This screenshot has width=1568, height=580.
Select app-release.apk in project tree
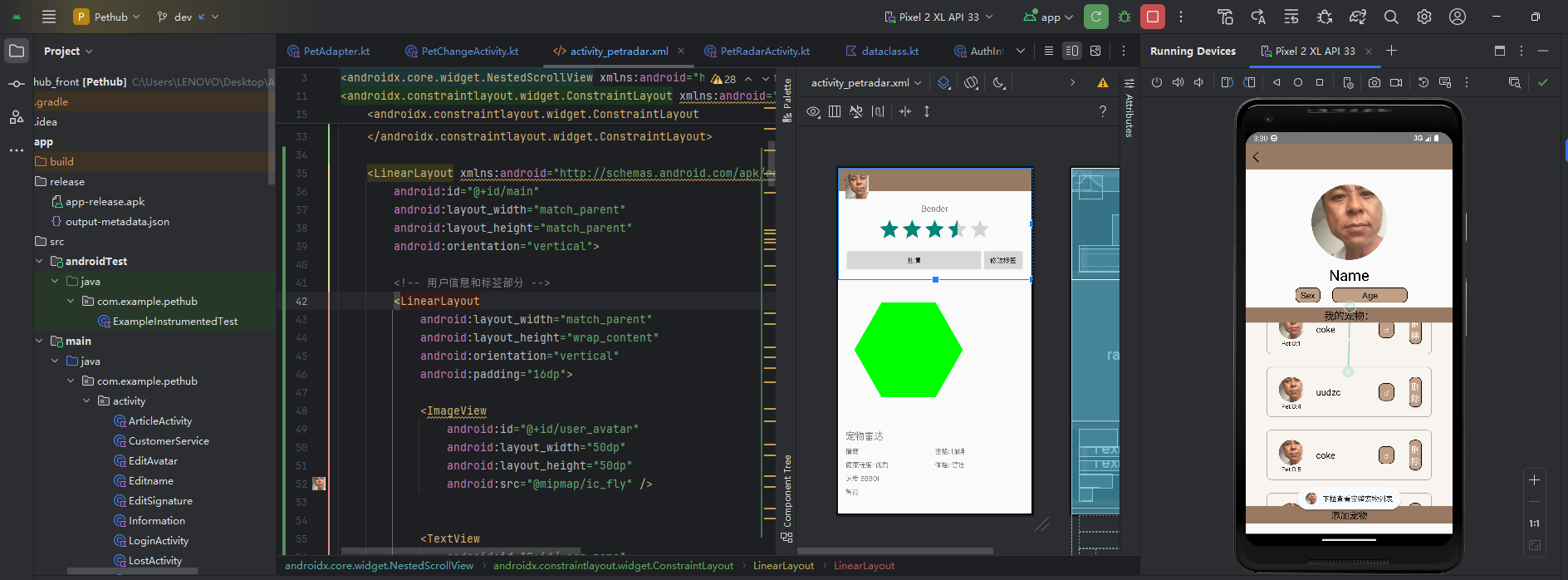coord(105,201)
